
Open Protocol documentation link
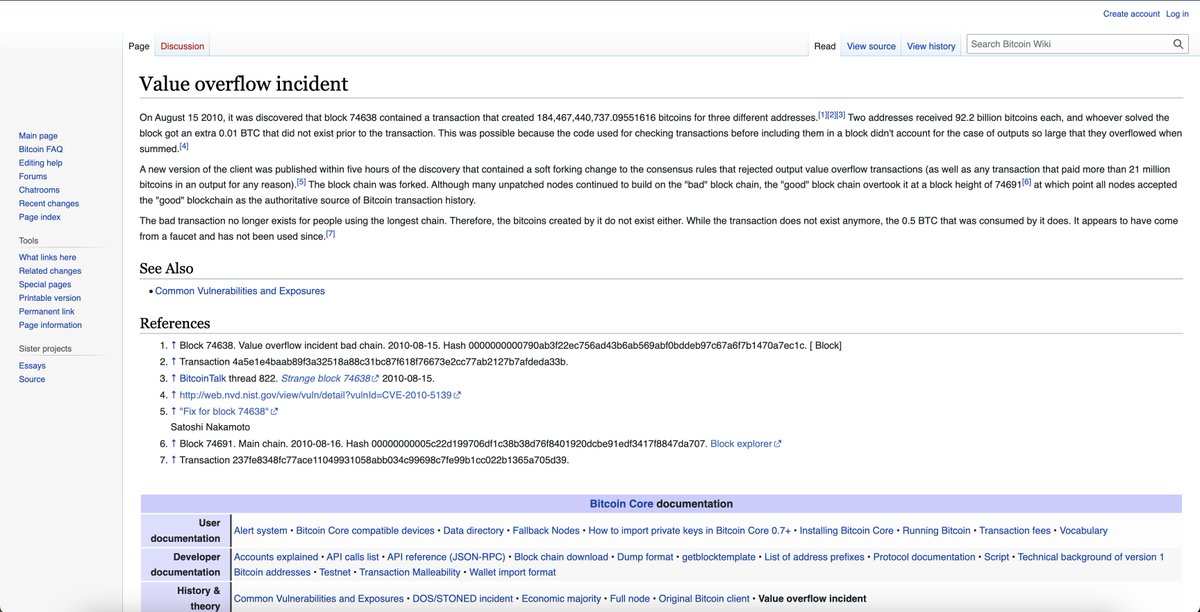(x=924, y=557)
